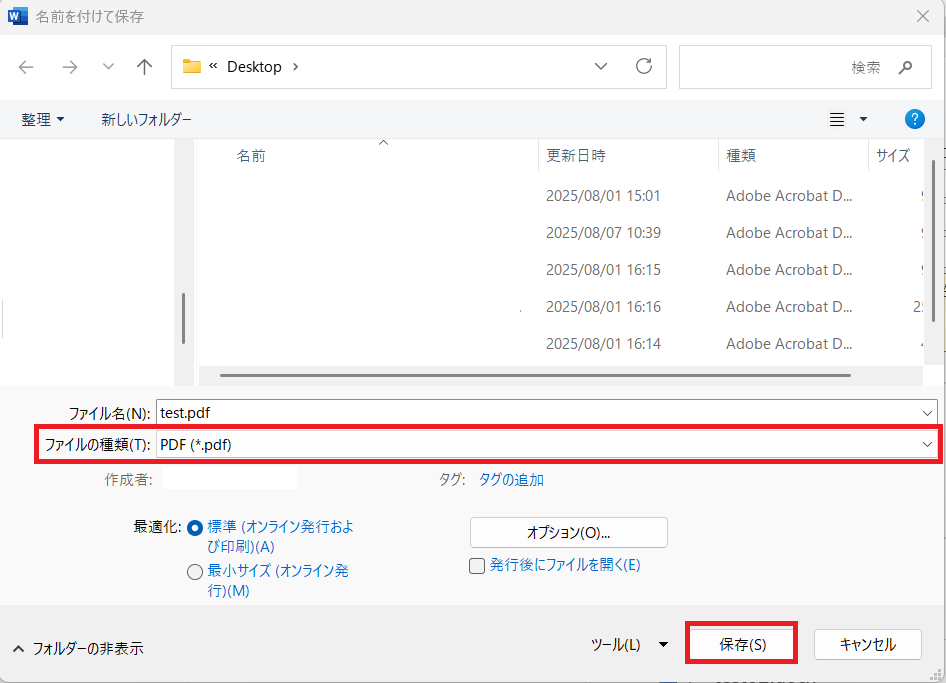The image size is (946, 683).
Task: Click キャンセル button
Action: (868, 644)
